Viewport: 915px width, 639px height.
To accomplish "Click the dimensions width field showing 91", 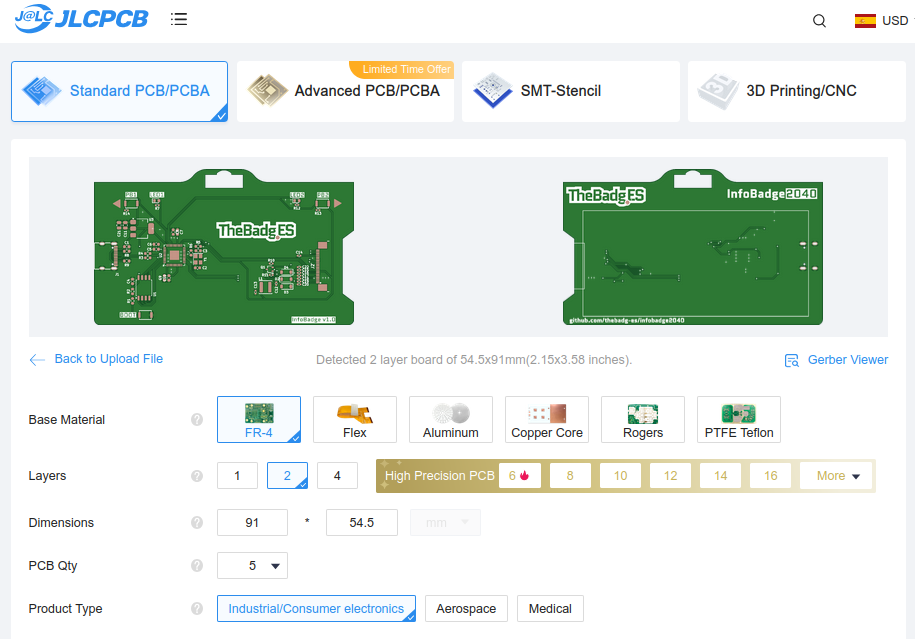I will tap(252, 523).
